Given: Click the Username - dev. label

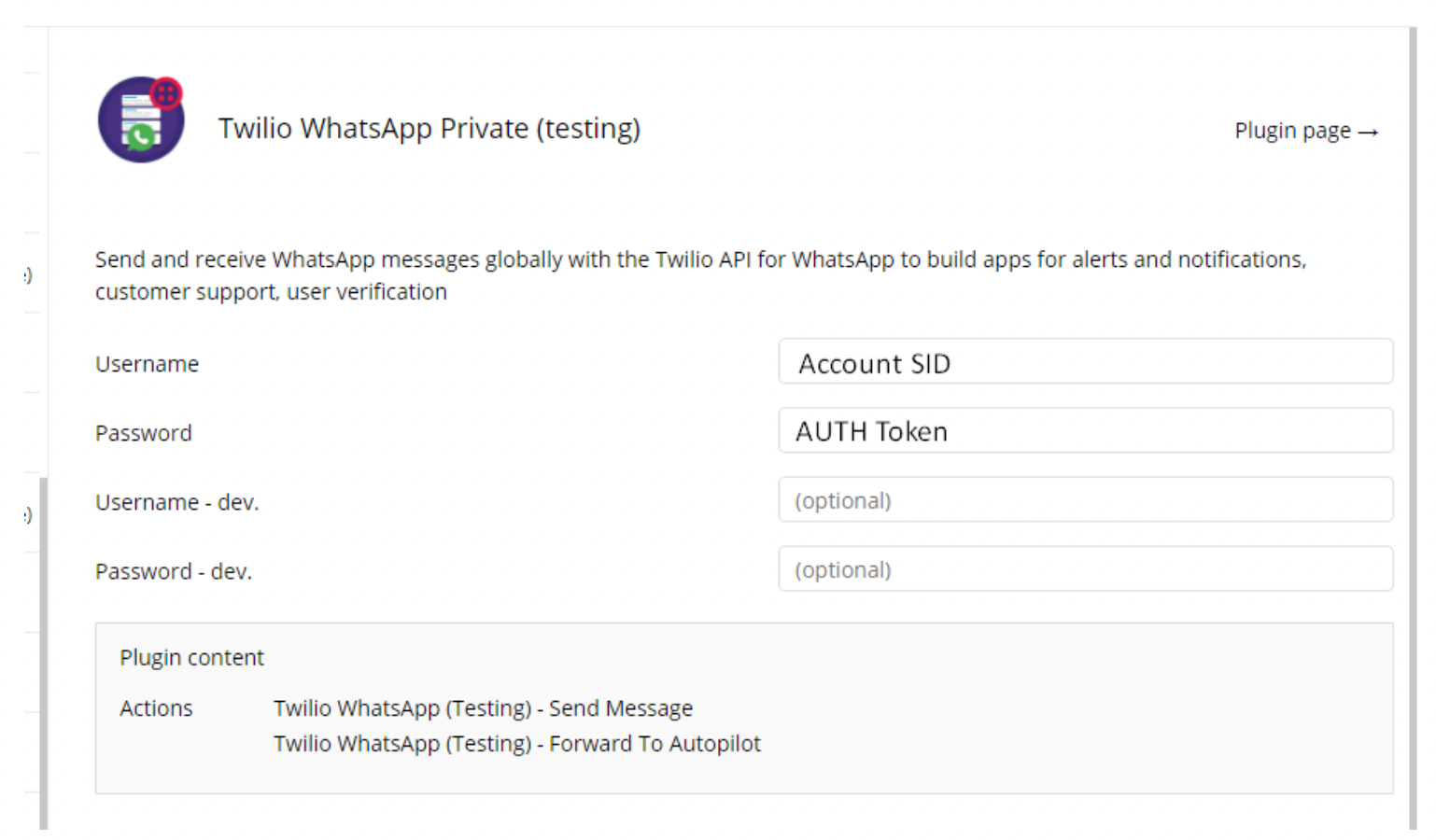Looking at the screenshot, I should pyautogui.click(x=177, y=502).
